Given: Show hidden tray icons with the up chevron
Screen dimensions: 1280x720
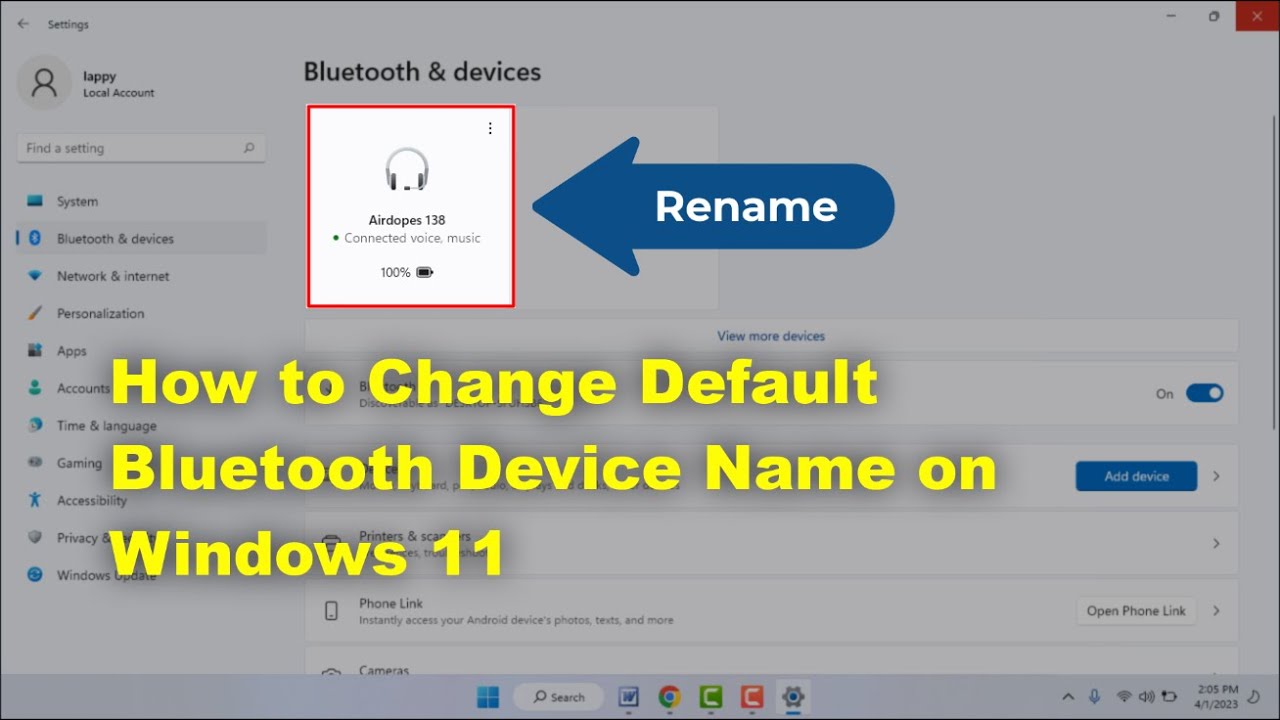Looking at the screenshot, I should pyautogui.click(x=1068, y=697).
